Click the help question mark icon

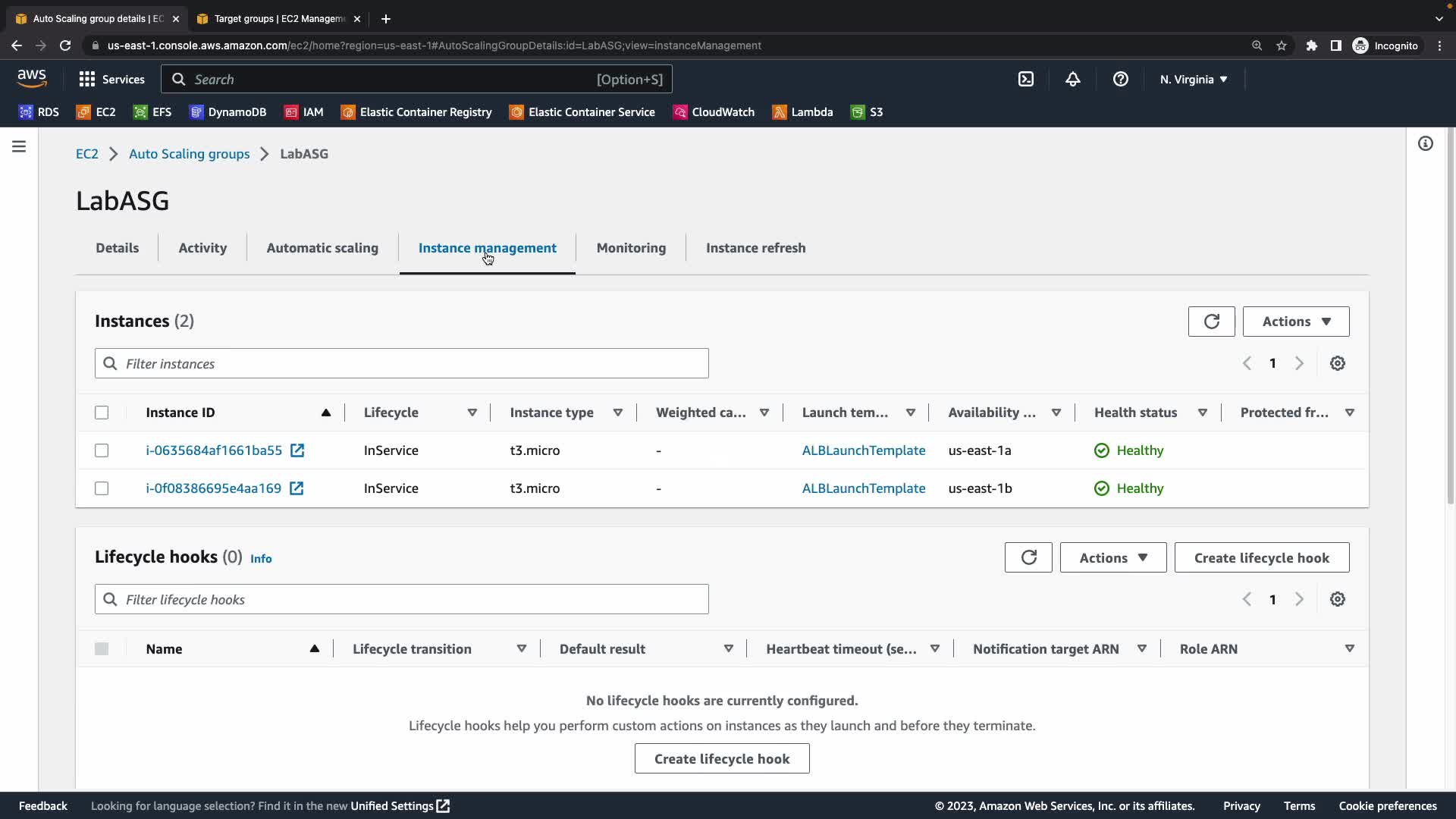tap(1120, 80)
